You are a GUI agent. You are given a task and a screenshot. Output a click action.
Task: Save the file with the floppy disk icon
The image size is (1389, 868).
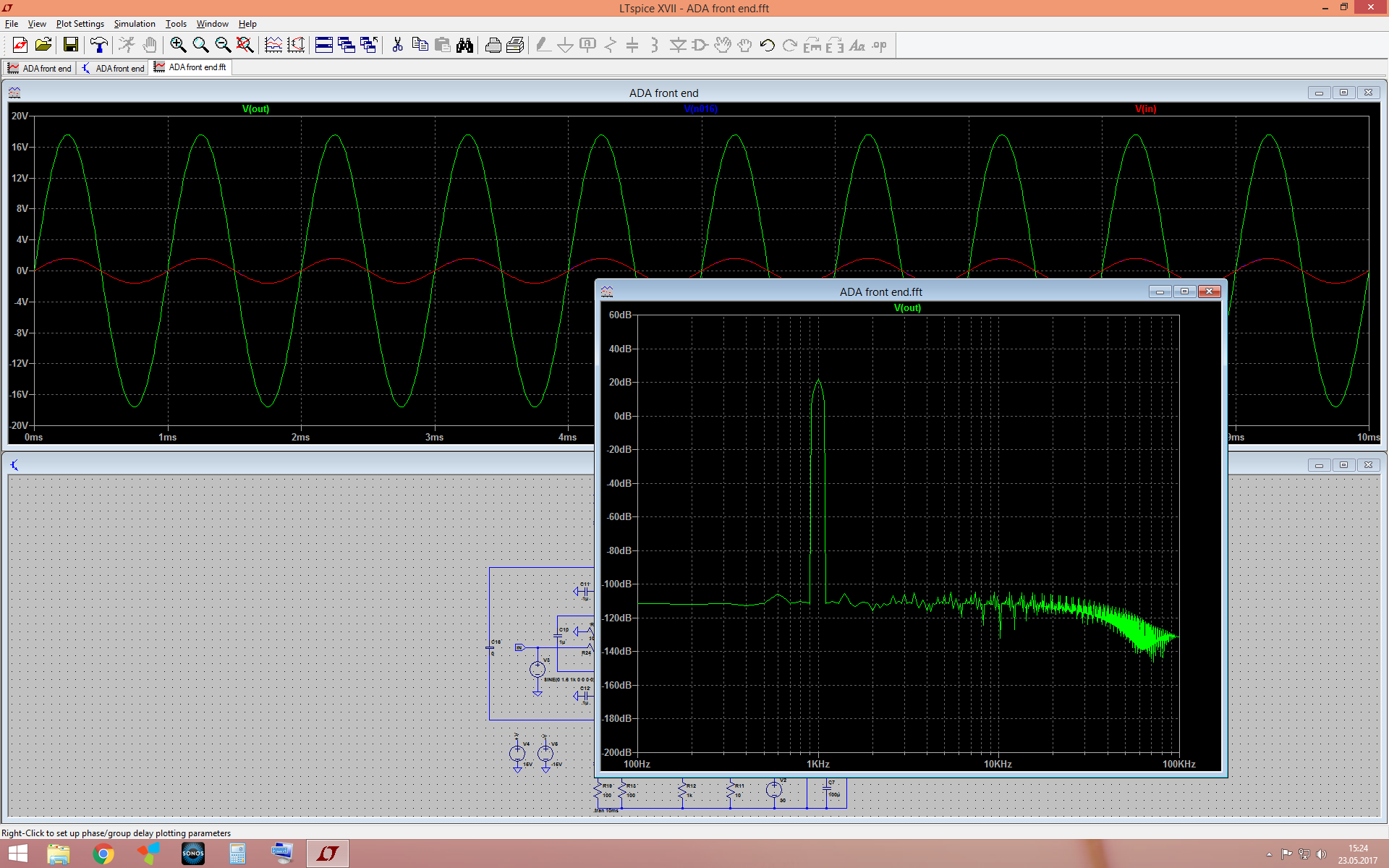coord(71,46)
